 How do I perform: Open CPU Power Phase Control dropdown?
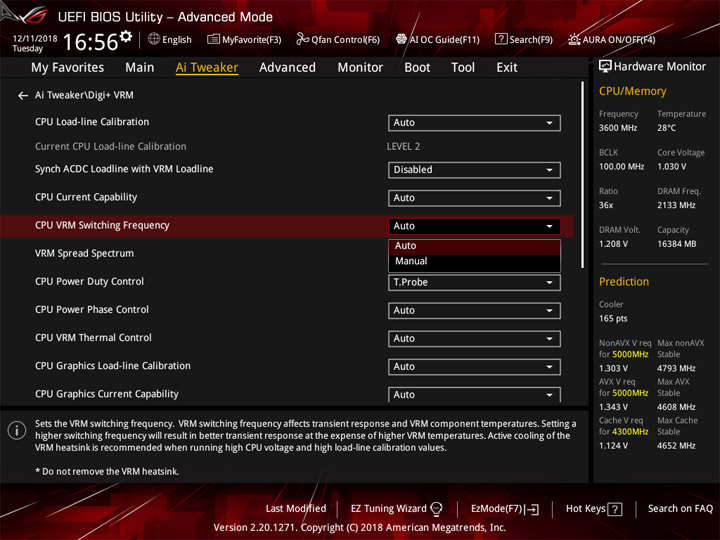pyautogui.click(x=474, y=310)
